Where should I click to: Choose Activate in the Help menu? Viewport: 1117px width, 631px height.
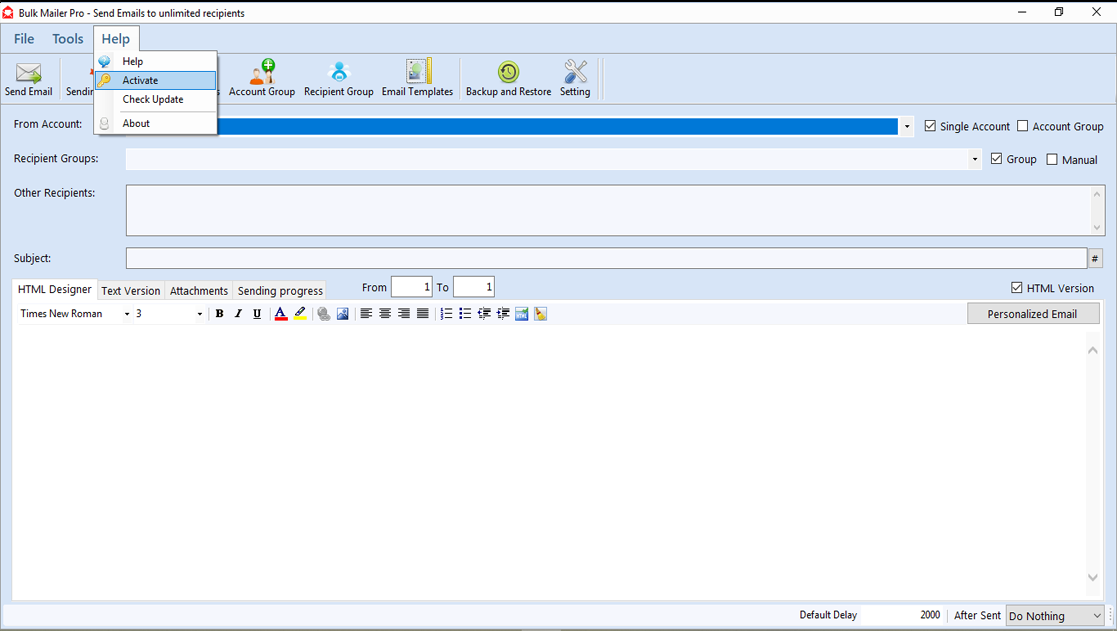pyautogui.click(x=156, y=80)
